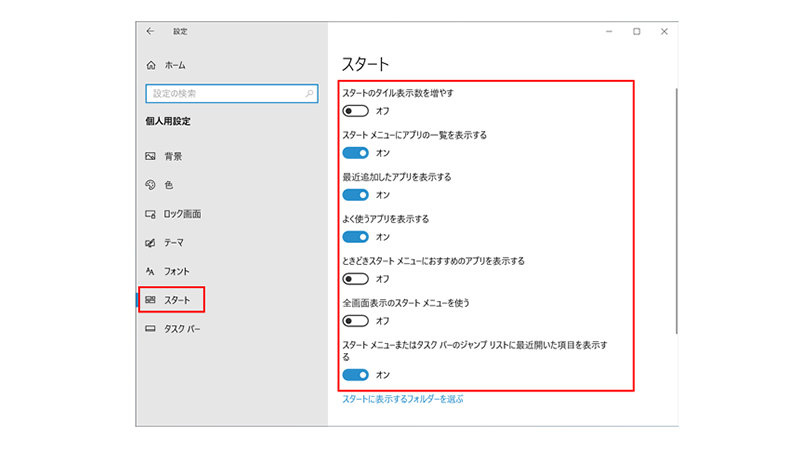Close the 設定 window
800x450 pixels.
664,32
